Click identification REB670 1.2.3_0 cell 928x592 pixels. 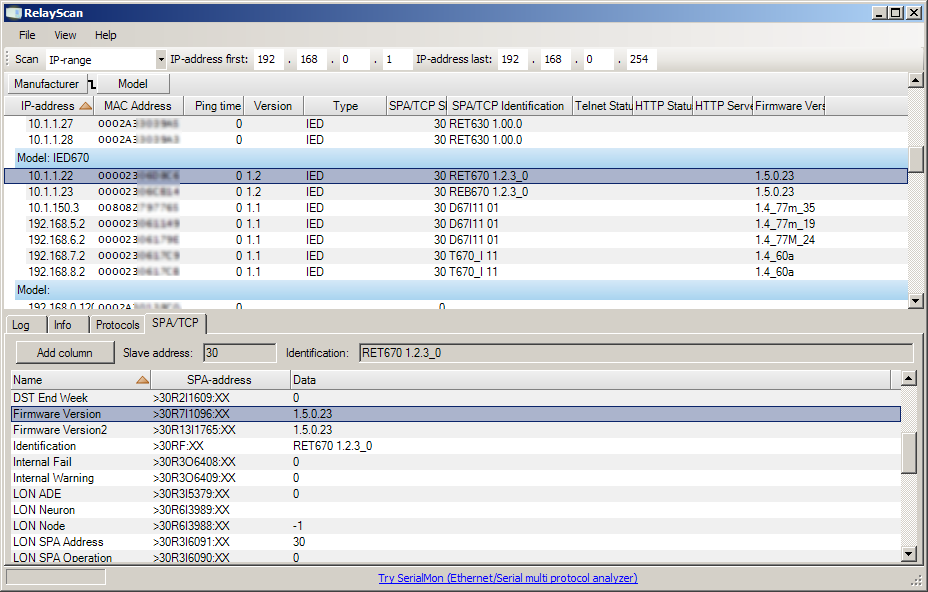[x=488, y=192]
